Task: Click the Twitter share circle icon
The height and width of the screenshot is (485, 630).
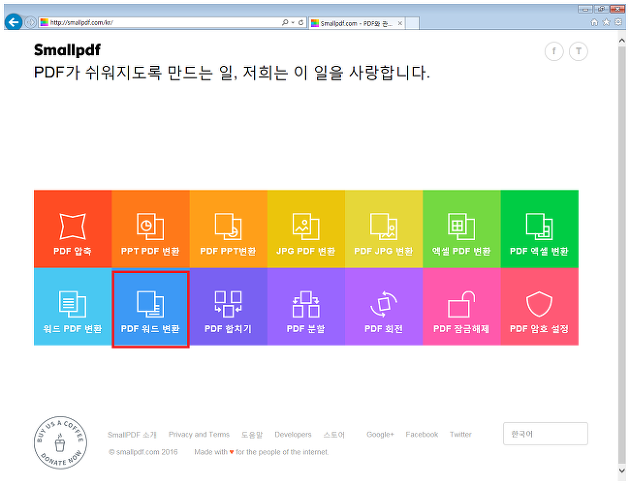Action: coord(578,51)
